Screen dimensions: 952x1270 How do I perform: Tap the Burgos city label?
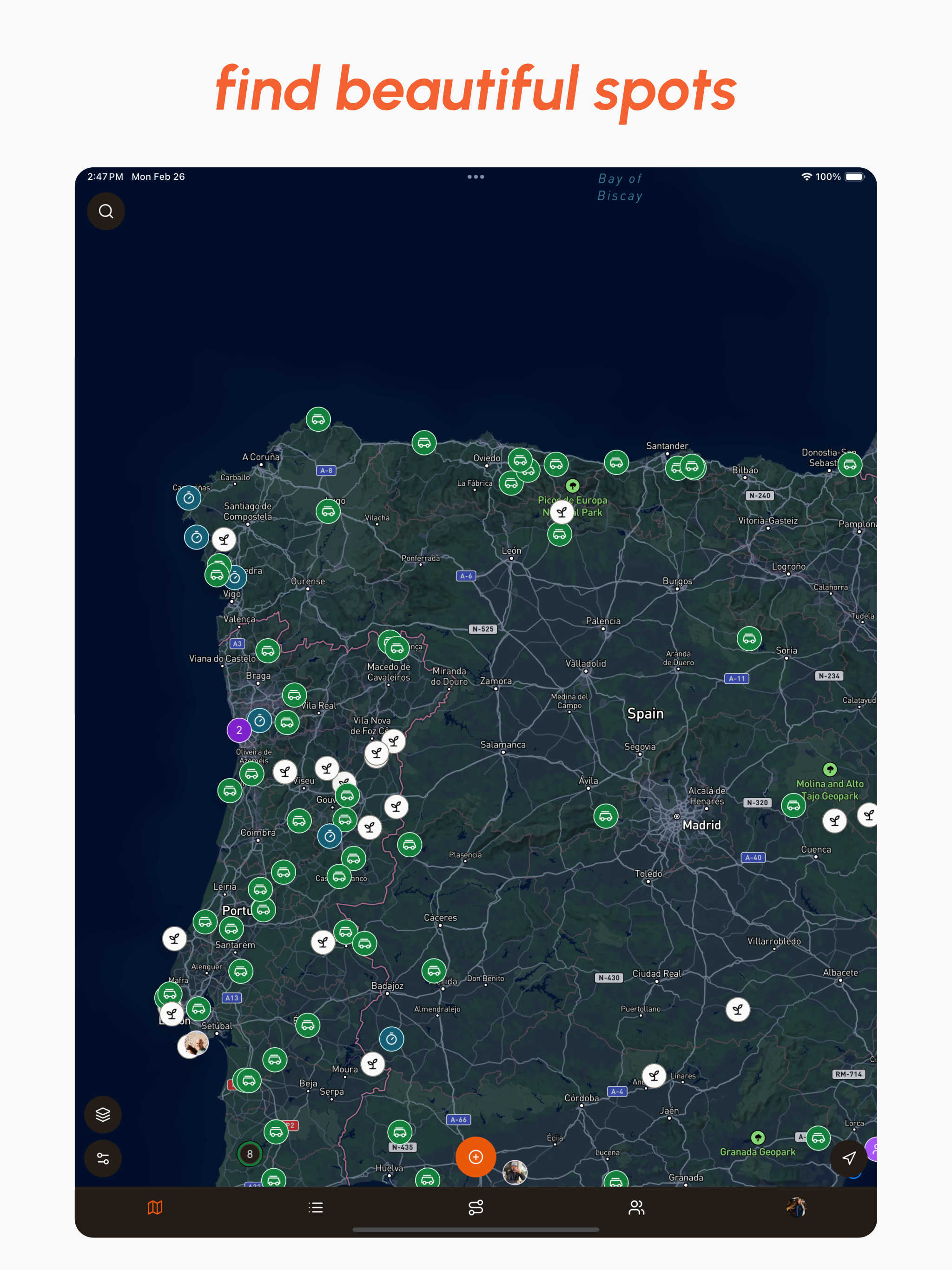[x=678, y=581]
